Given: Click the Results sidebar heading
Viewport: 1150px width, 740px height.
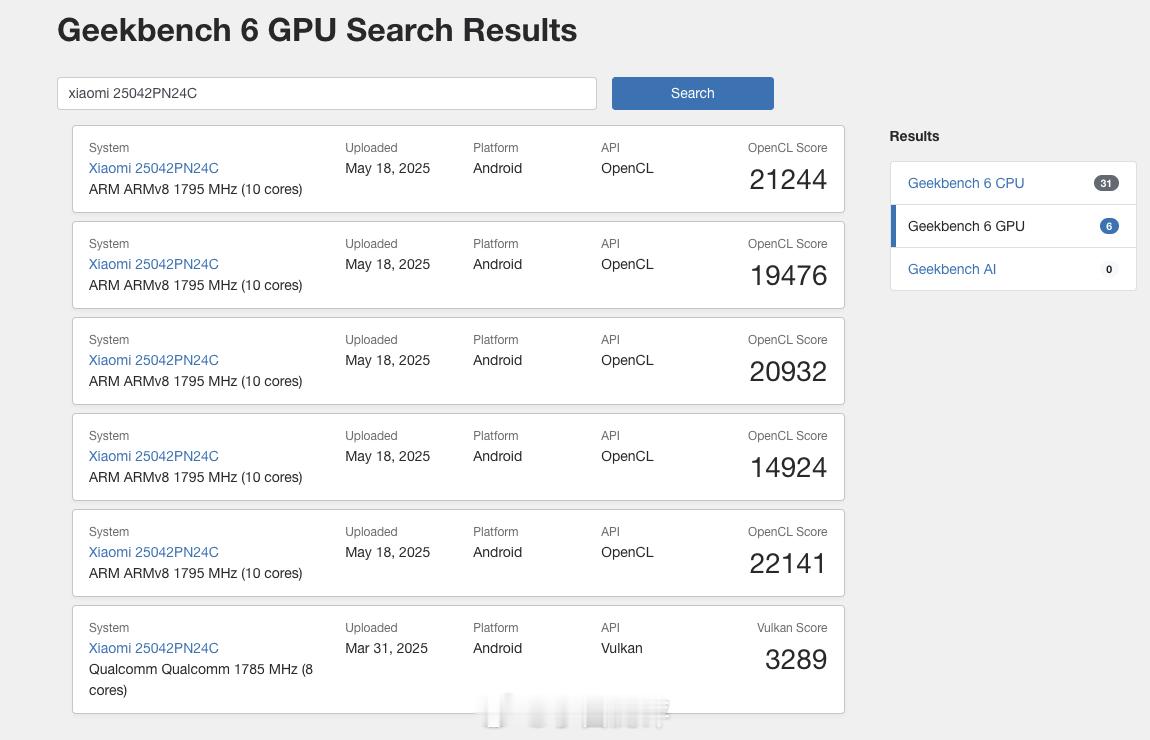Looking at the screenshot, I should pyautogui.click(x=914, y=136).
